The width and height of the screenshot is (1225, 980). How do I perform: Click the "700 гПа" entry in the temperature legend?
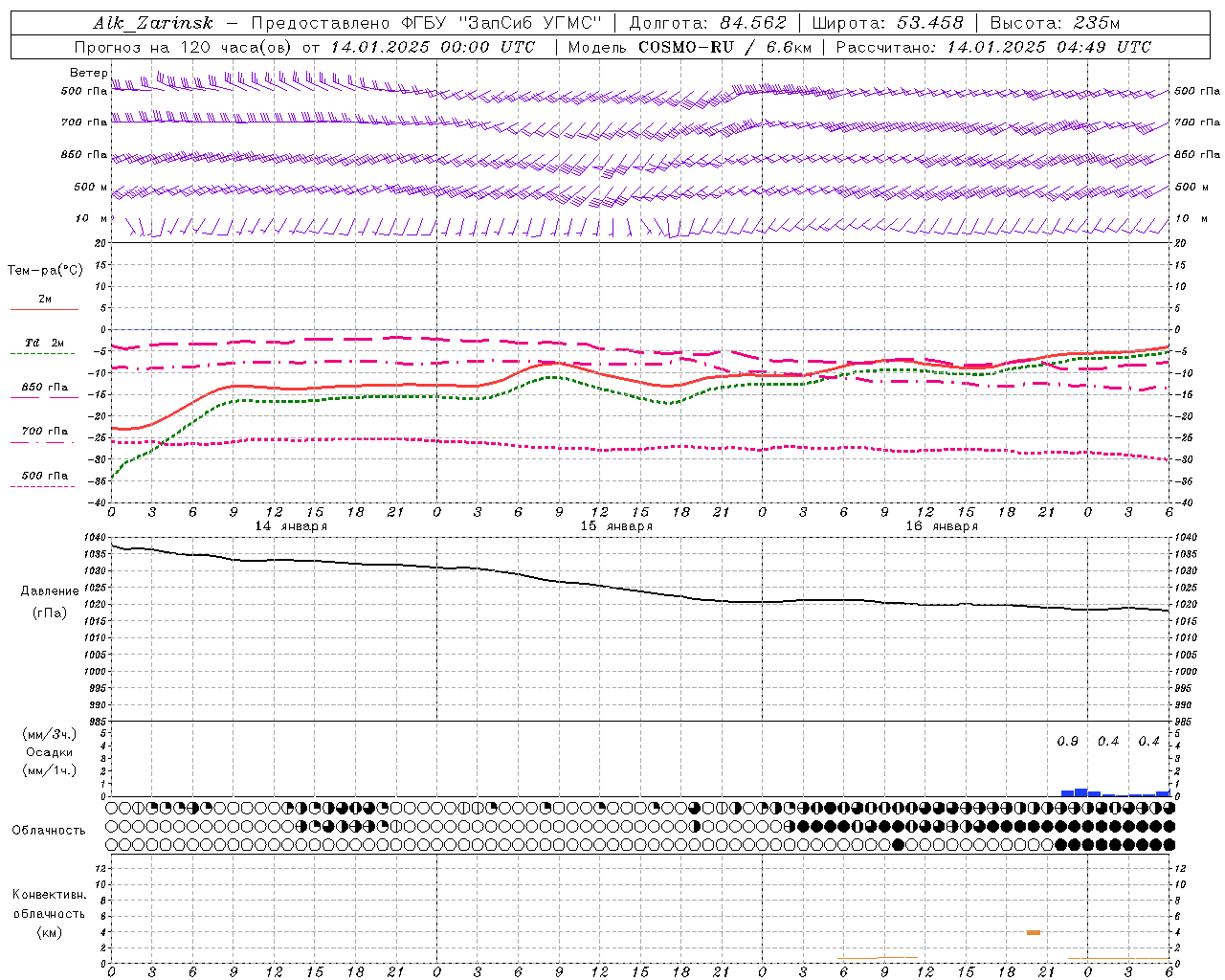(x=44, y=432)
